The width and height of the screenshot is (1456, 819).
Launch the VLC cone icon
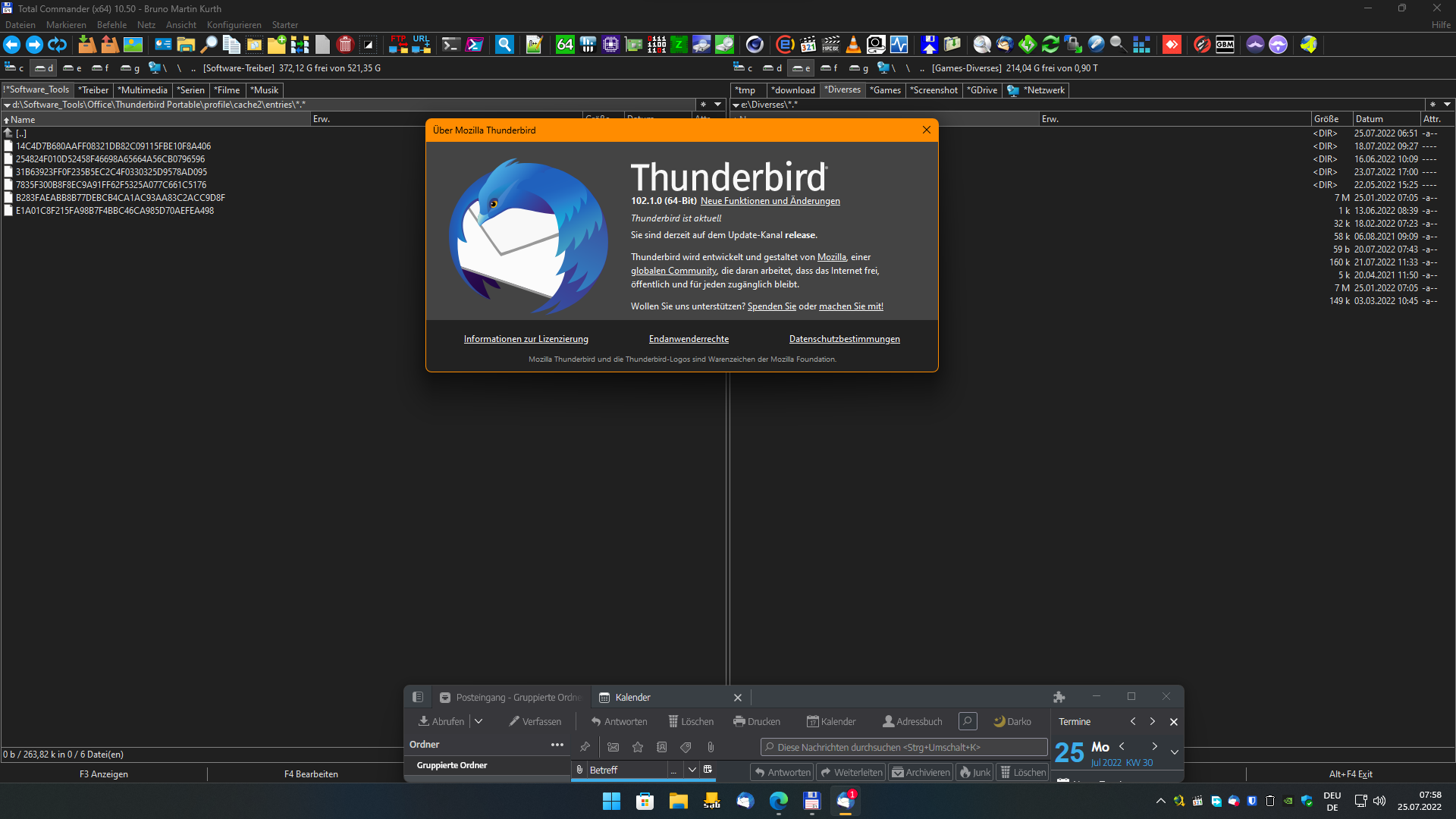(853, 45)
